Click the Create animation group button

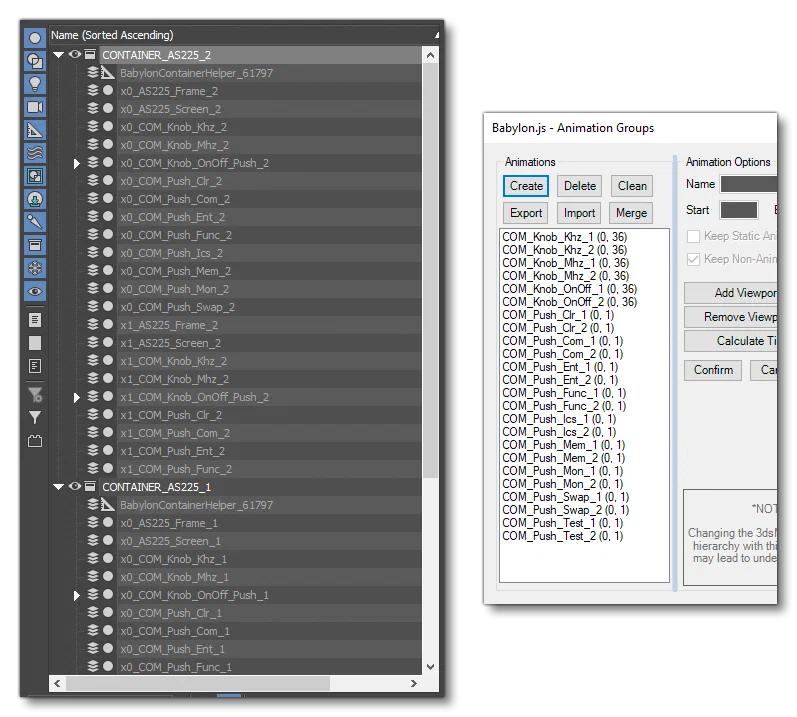pyautogui.click(x=526, y=186)
